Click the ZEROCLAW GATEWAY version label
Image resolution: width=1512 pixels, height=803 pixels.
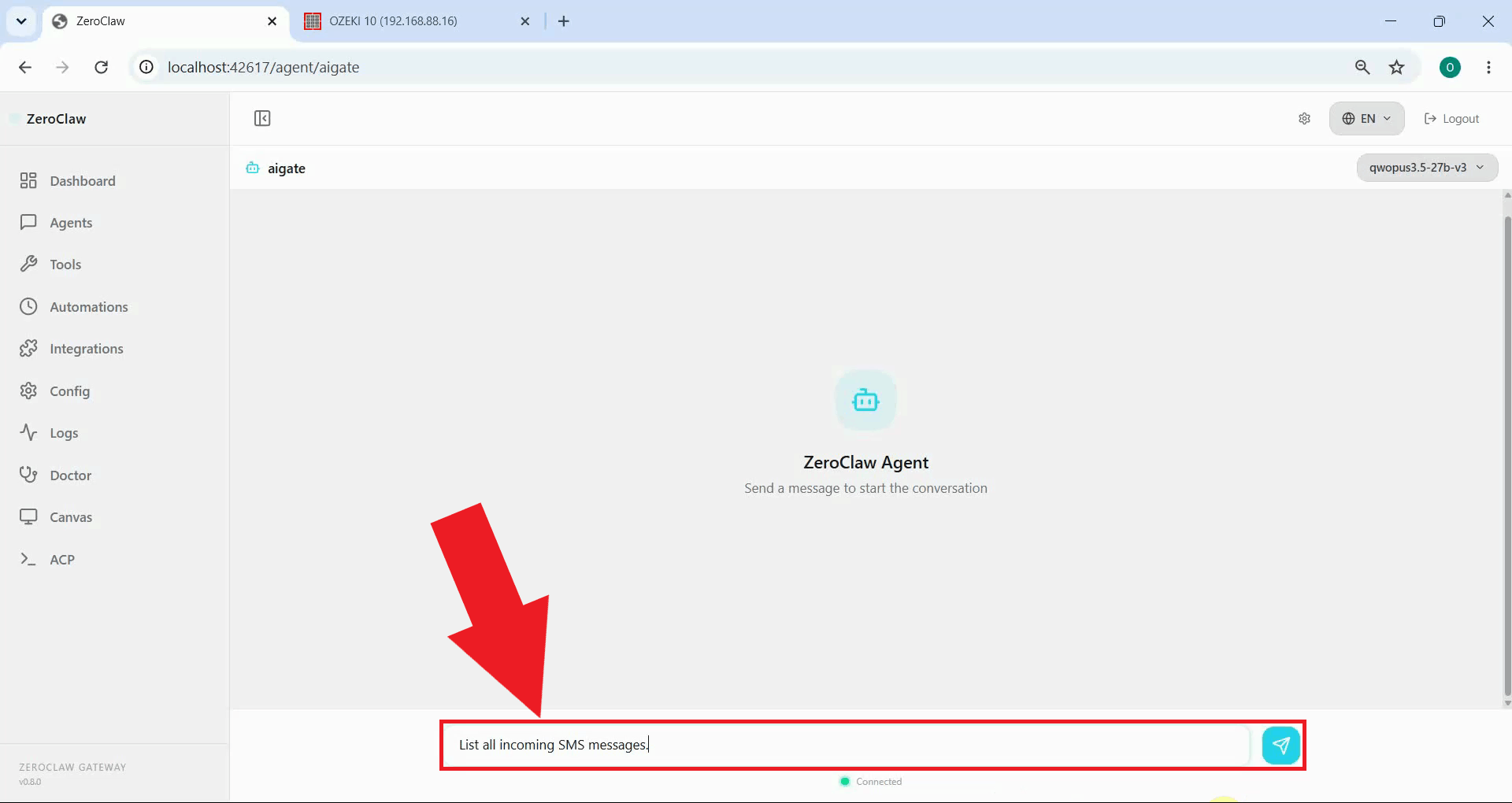click(x=72, y=774)
